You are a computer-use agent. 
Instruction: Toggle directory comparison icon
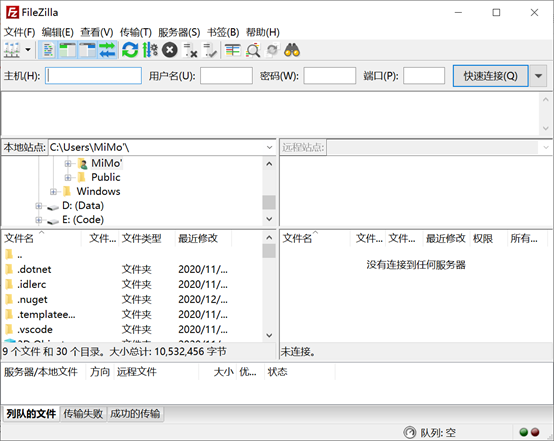point(253,50)
